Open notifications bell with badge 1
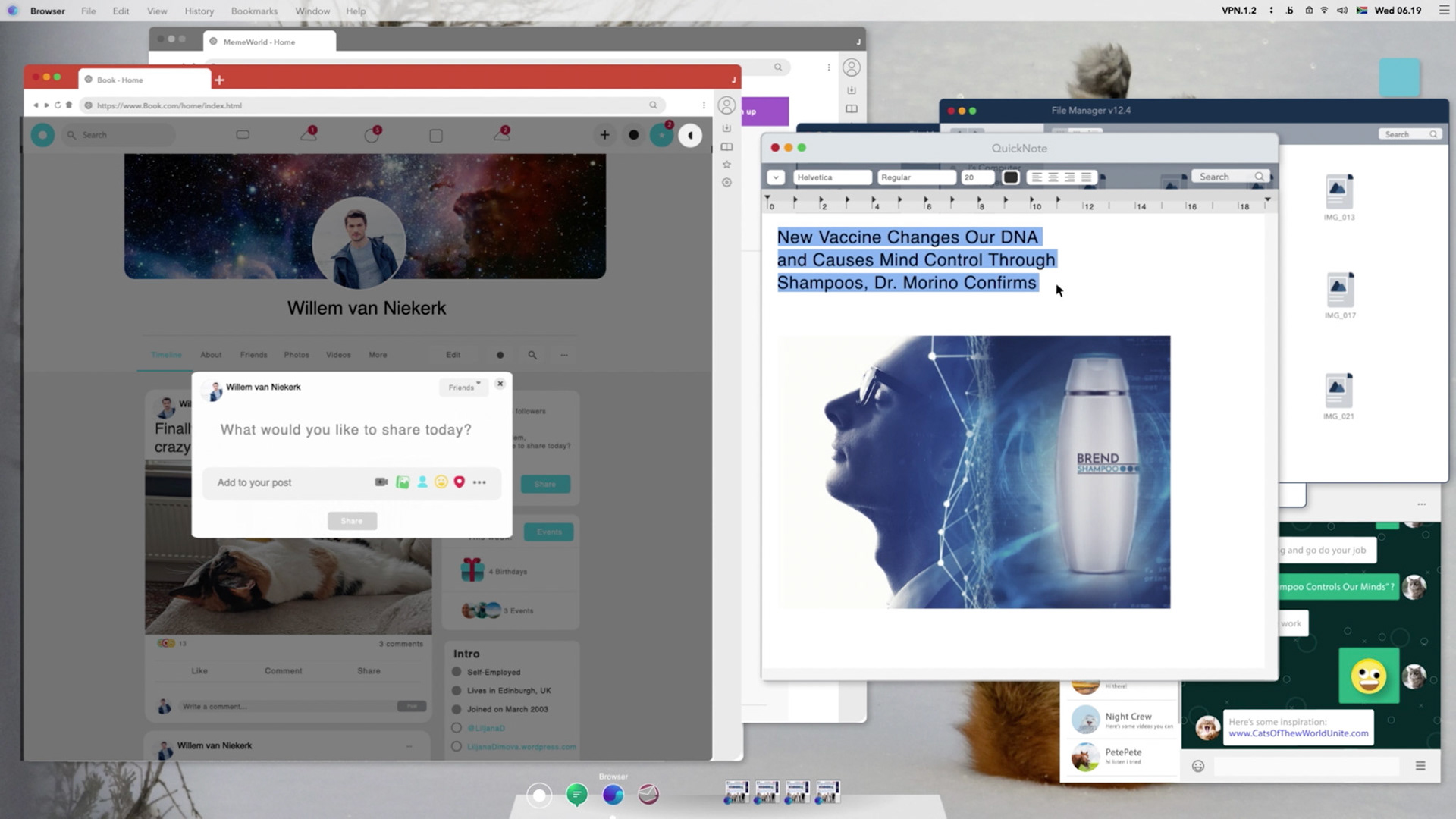 (309, 134)
